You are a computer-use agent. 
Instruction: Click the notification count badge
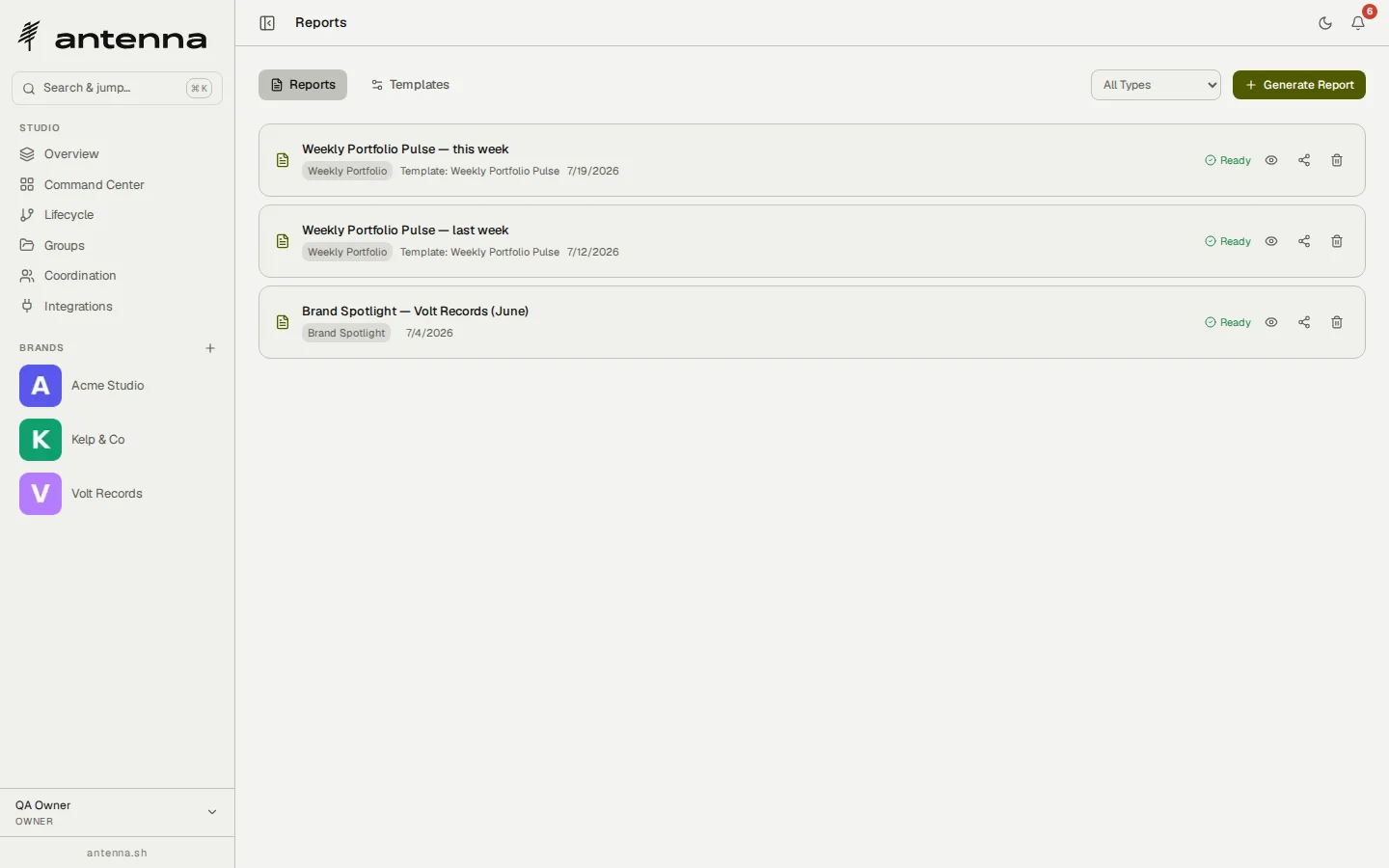1370,12
